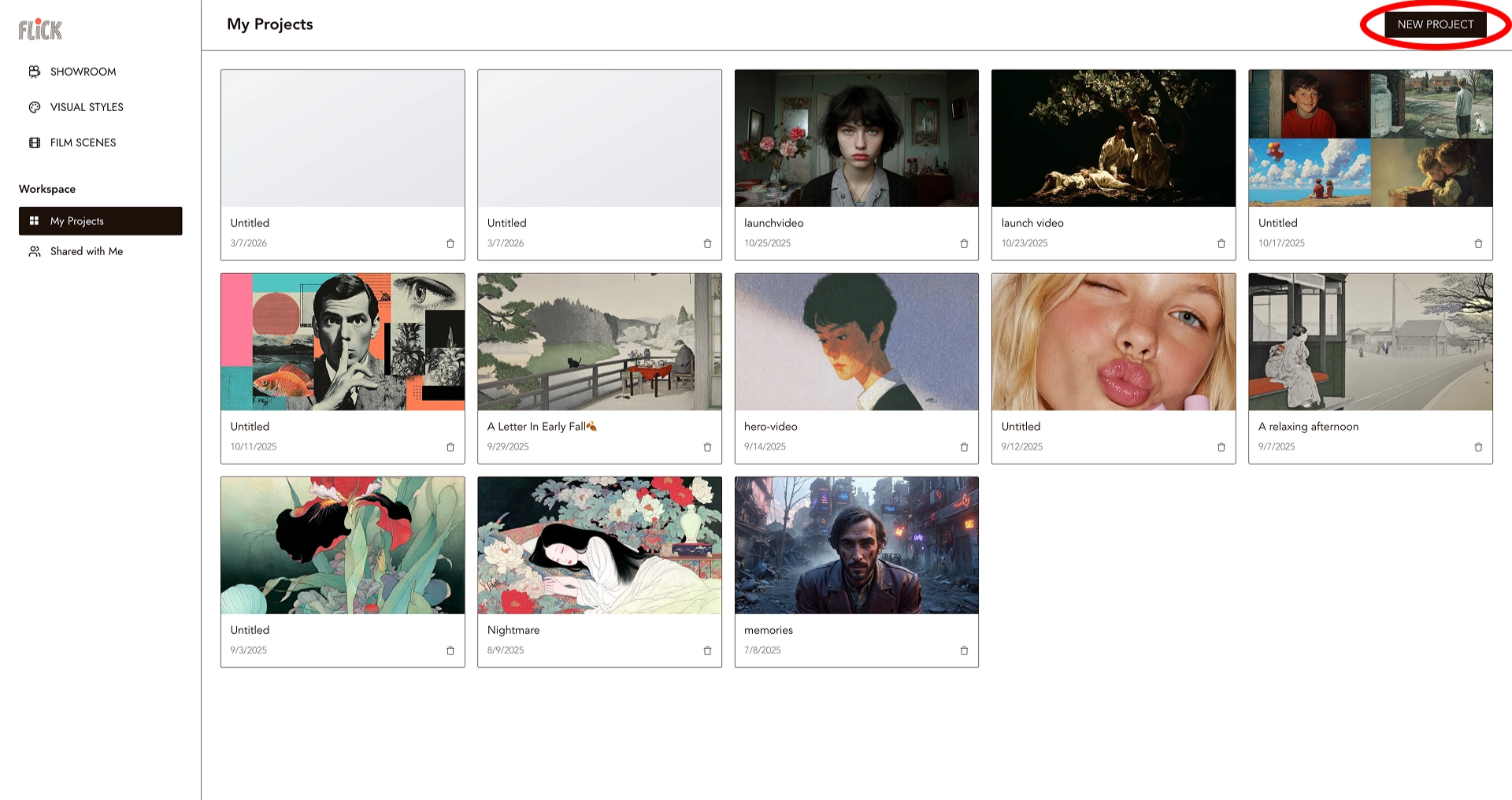Click the Flick logo in sidebar
Viewport: 1512px width, 800px height.
click(x=40, y=30)
